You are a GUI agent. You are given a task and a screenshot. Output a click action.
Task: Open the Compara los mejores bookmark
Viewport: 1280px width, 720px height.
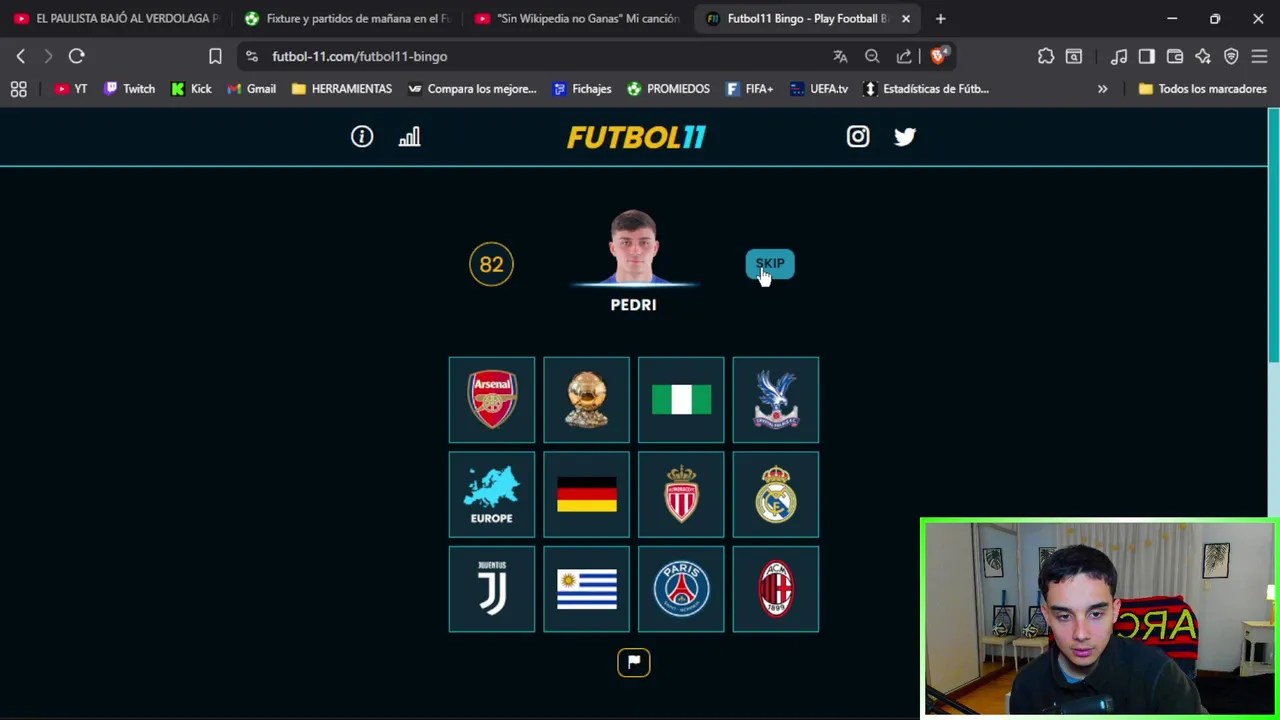[472, 89]
